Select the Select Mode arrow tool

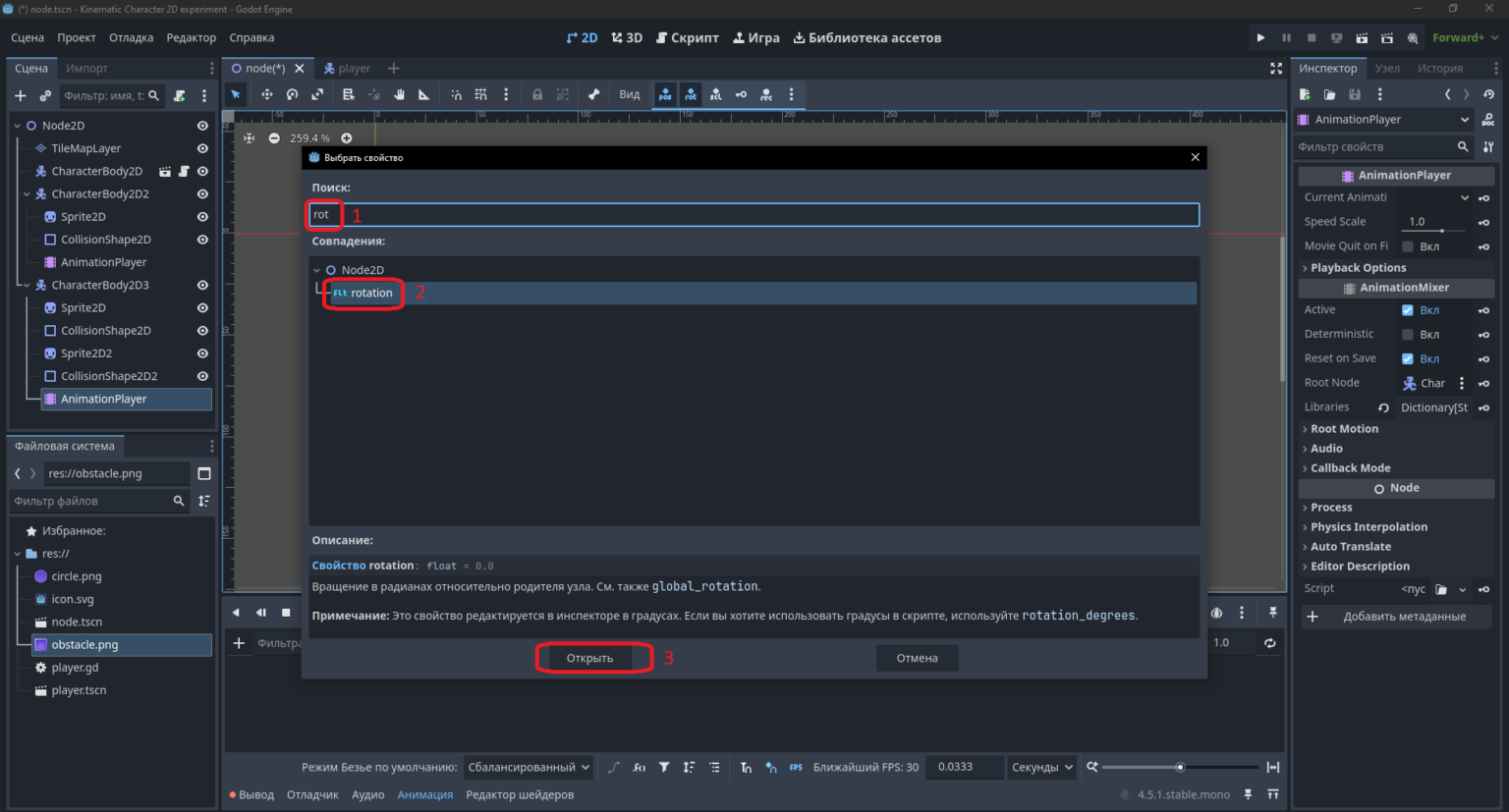236,94
